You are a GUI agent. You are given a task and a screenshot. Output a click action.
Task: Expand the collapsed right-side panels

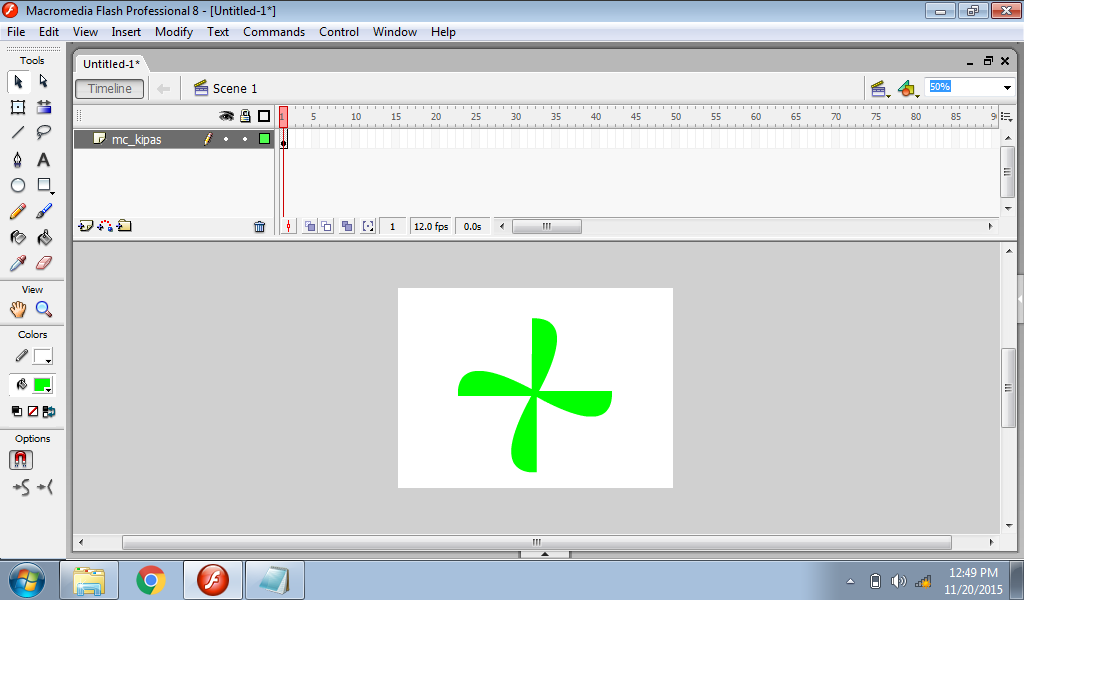point(1020,299)
